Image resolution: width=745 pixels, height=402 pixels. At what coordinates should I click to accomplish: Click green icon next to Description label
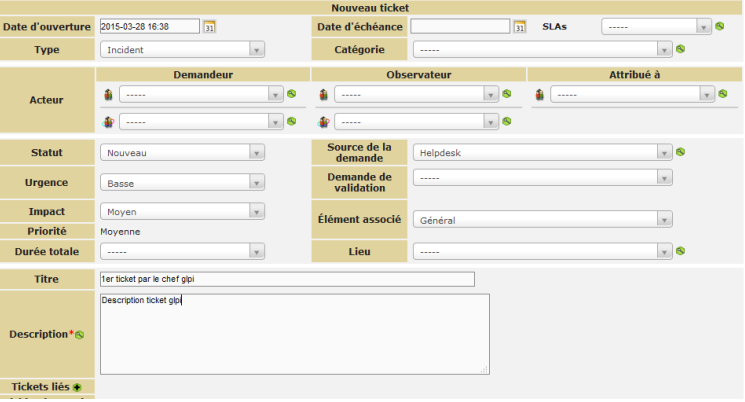(x=80, y=334)
